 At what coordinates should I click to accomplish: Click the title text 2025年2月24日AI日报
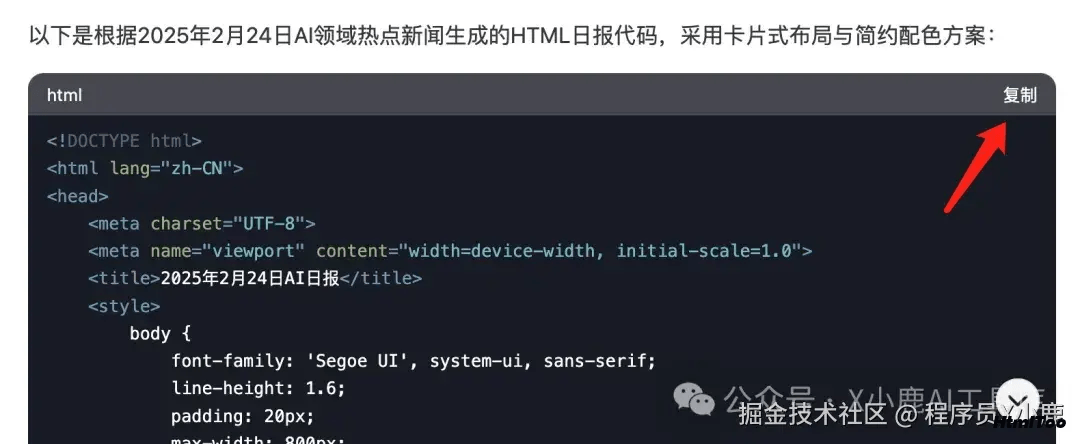(250, 279)
